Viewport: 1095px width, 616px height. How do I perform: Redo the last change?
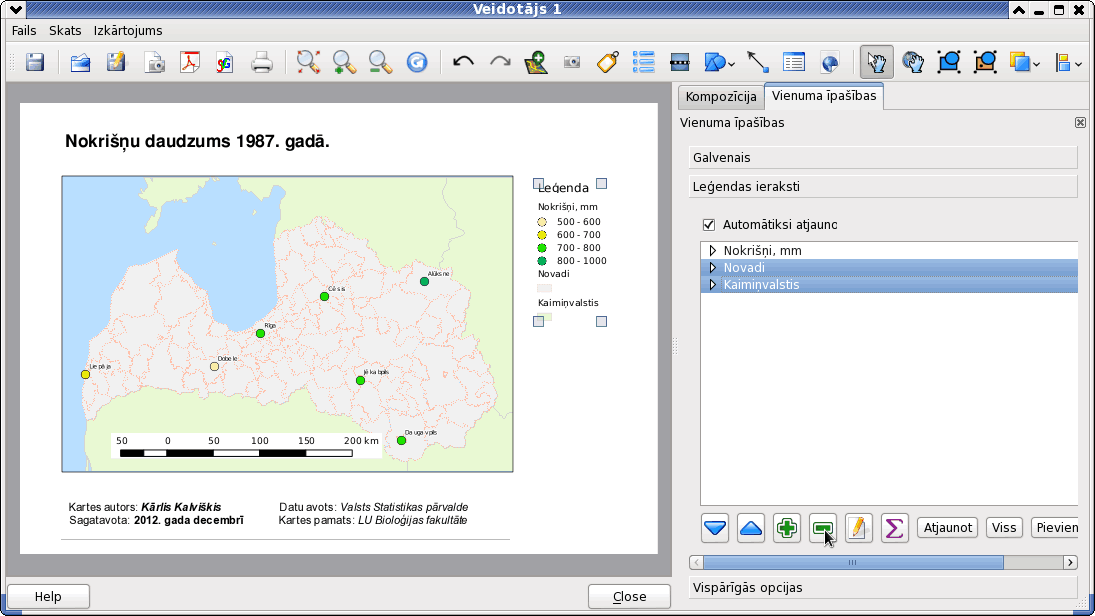click(499, 63)
